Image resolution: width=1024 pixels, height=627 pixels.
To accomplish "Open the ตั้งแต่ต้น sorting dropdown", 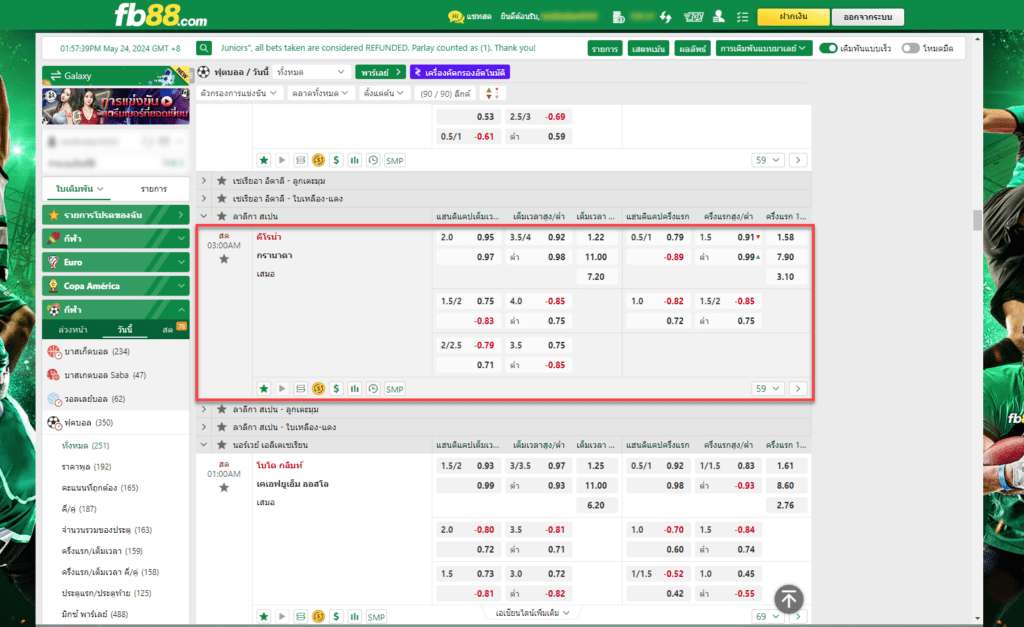I will click(x=383, y=93).
